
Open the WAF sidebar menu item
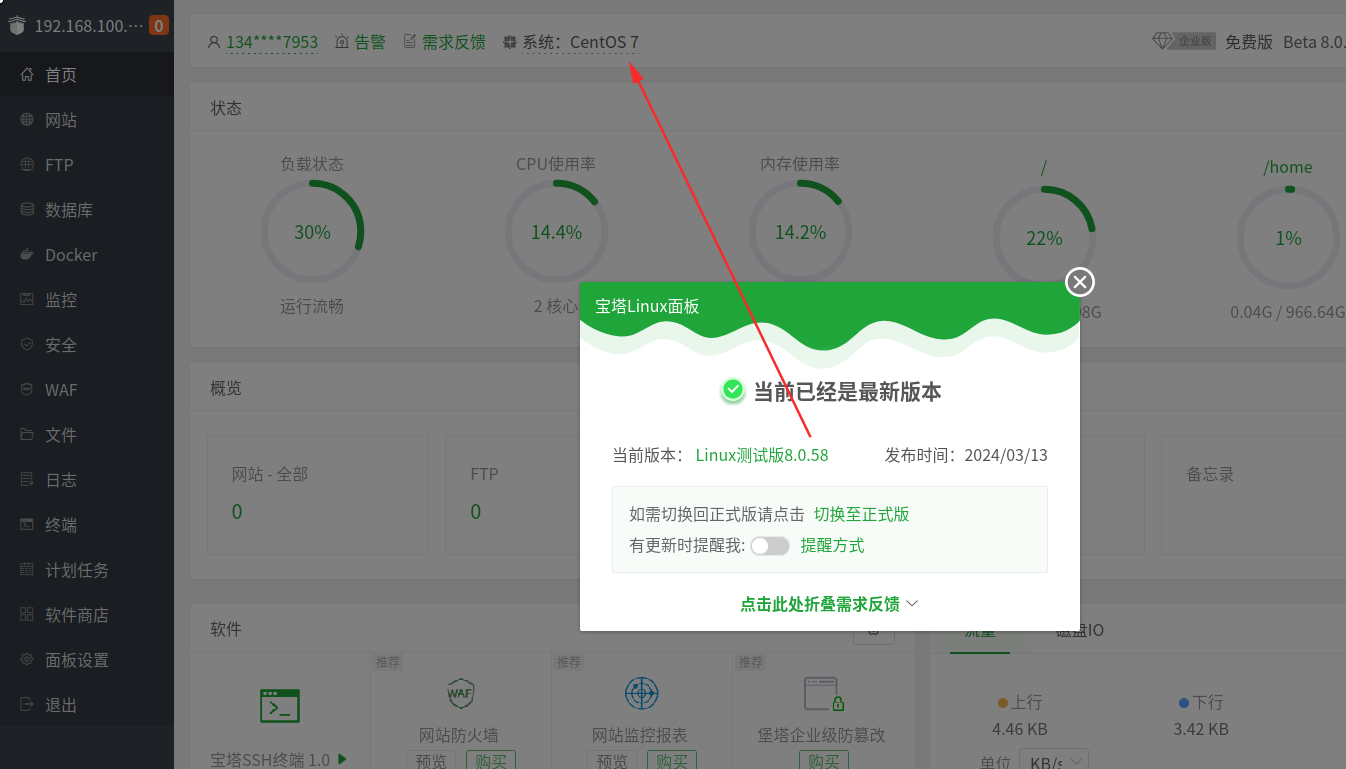(87, 390)
